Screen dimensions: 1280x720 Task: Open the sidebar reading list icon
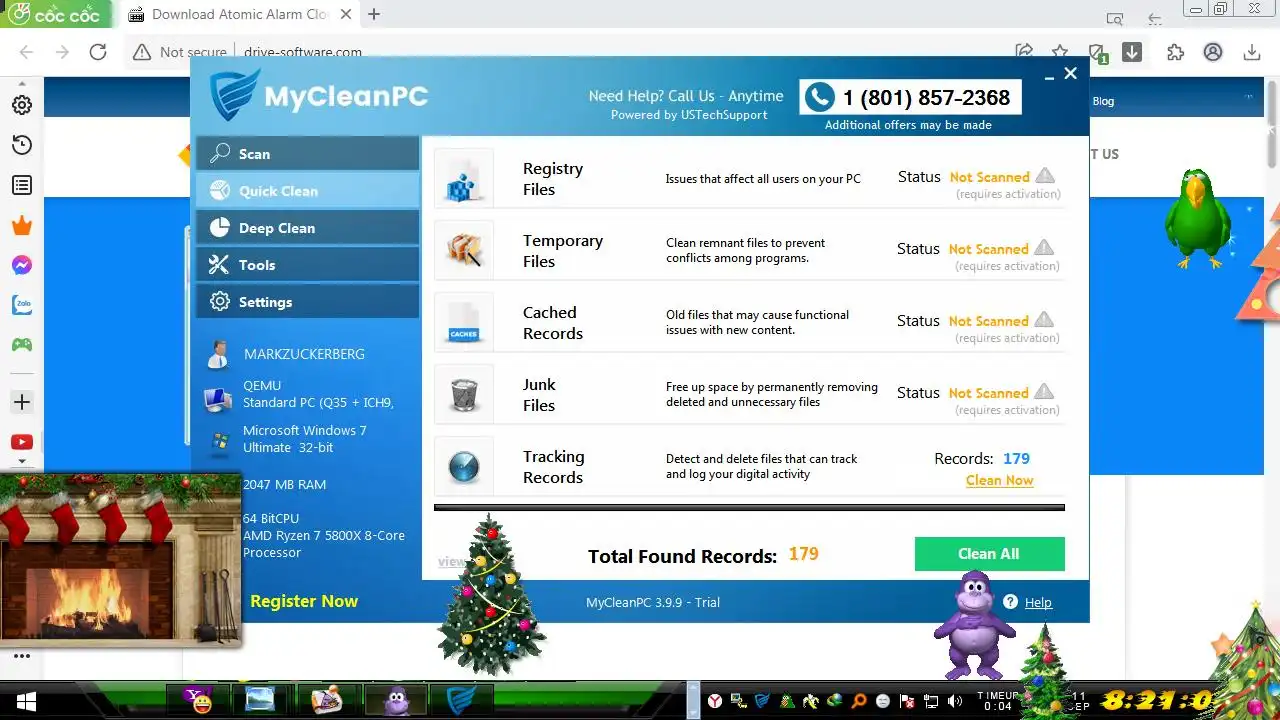pyautogui.click(x=21, y=185)
